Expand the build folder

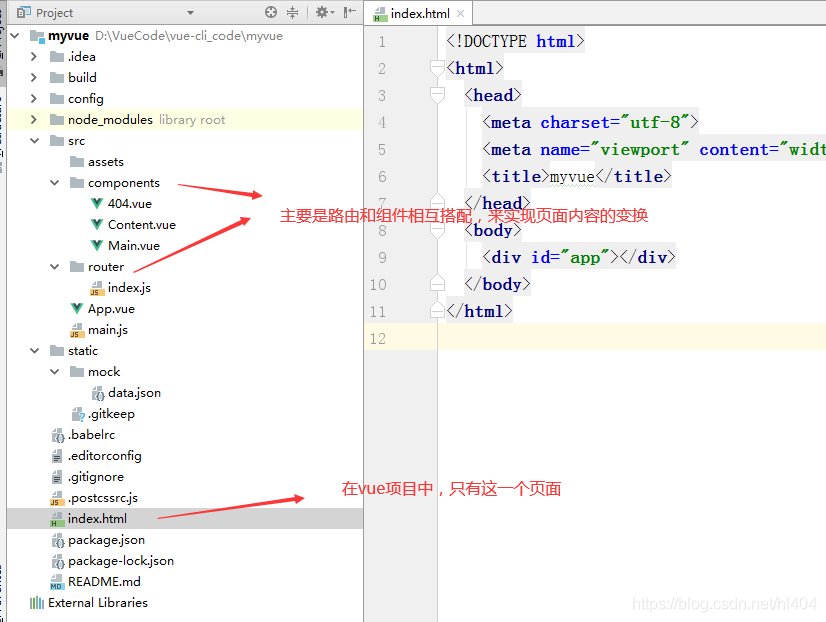tap(34, 77)
